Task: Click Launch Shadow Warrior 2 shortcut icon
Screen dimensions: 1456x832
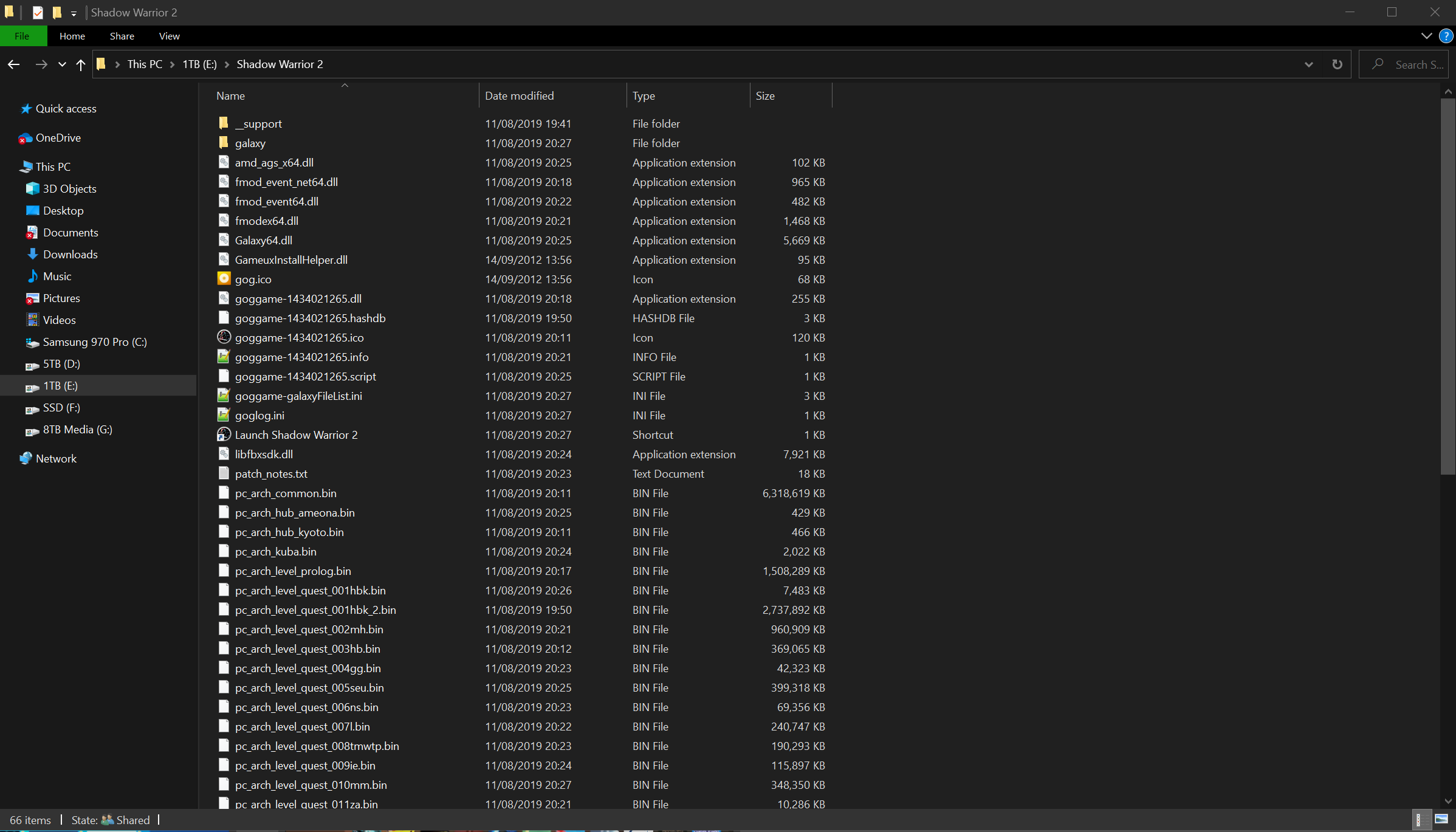Action: pyautogui.click(x=224, y=435)
